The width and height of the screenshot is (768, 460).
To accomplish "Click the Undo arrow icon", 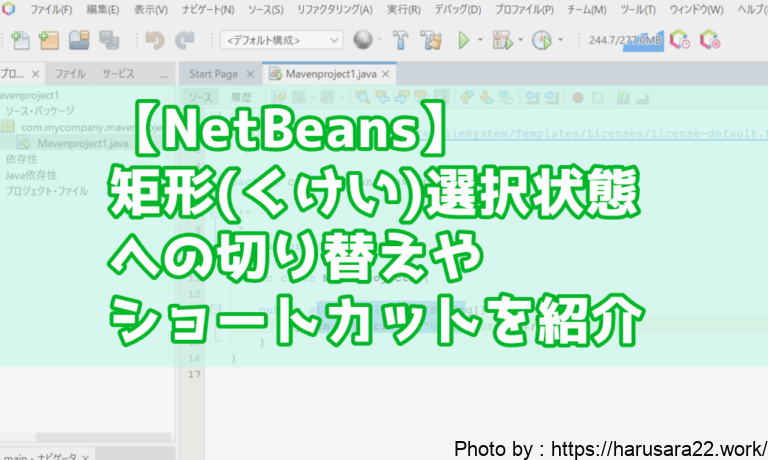I will [x=155, y=40].
